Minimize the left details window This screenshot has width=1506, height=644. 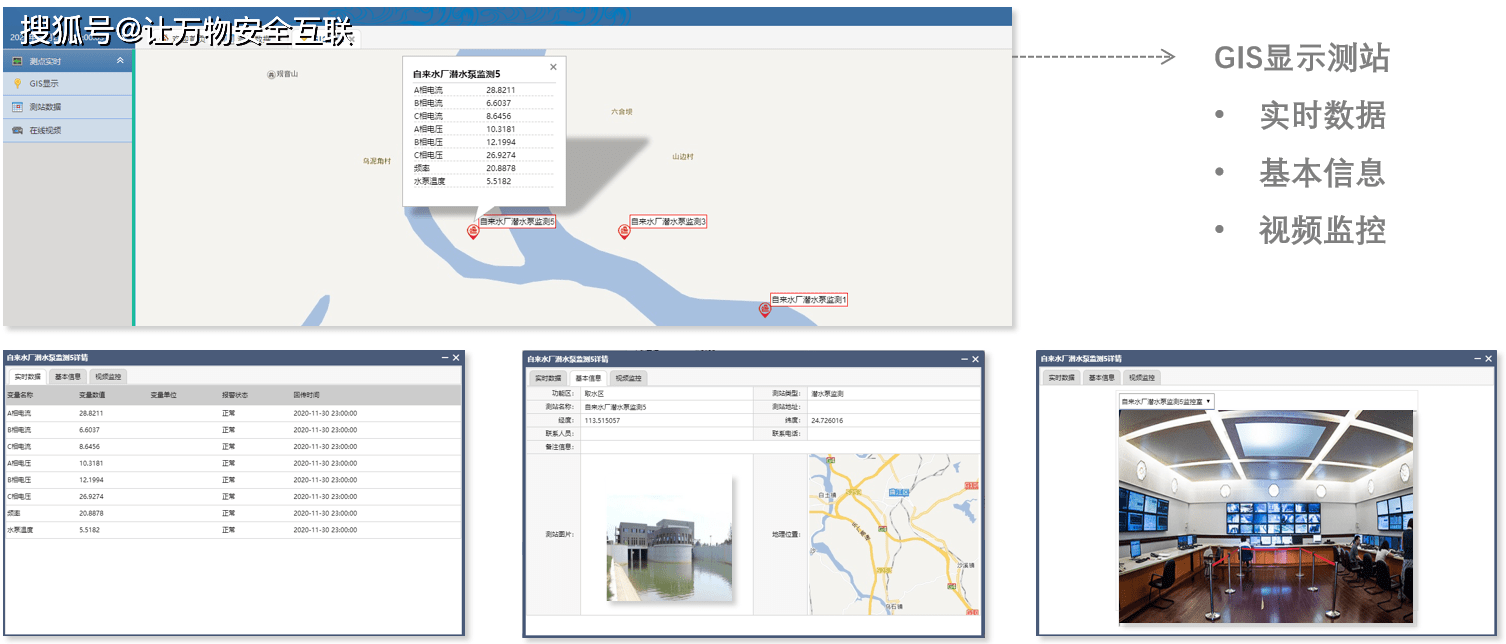pos(444,358)
